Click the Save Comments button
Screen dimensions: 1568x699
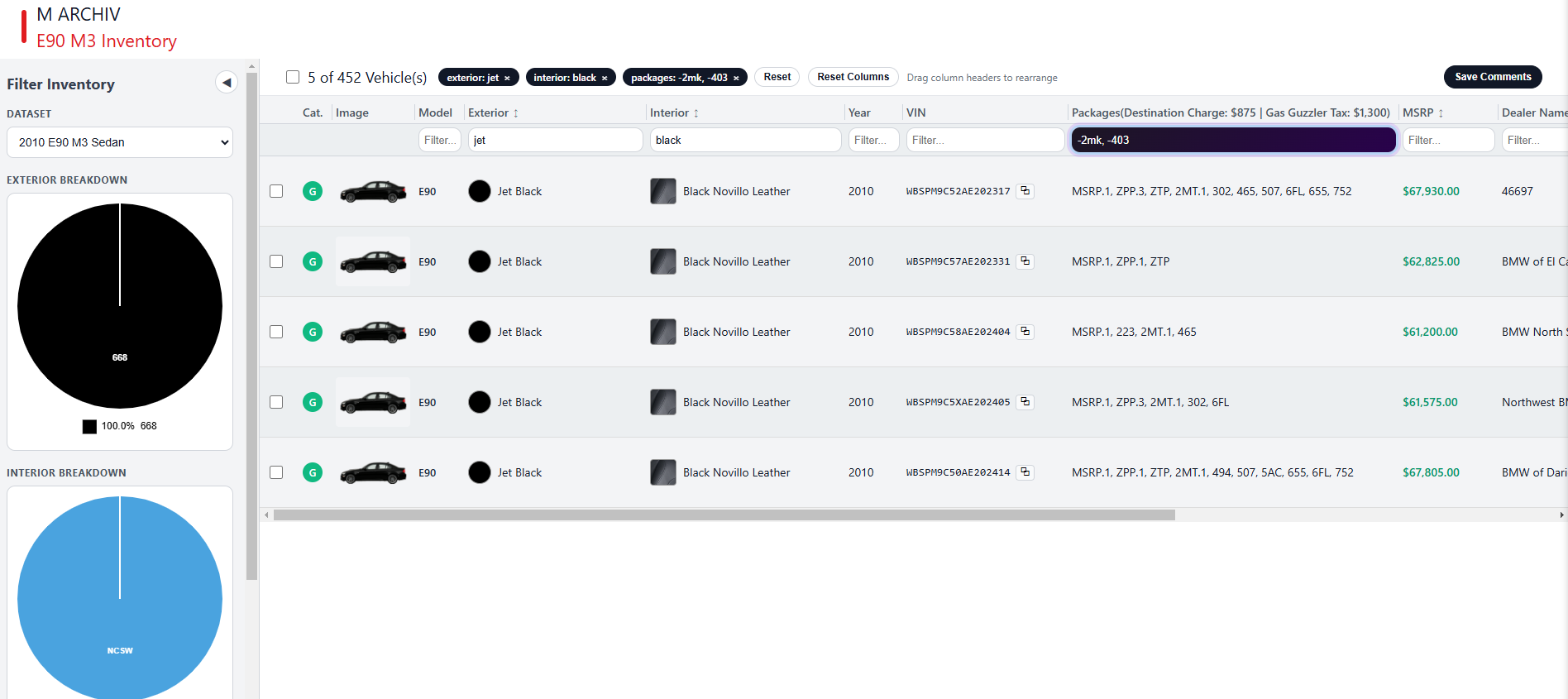pos(1493,77)
